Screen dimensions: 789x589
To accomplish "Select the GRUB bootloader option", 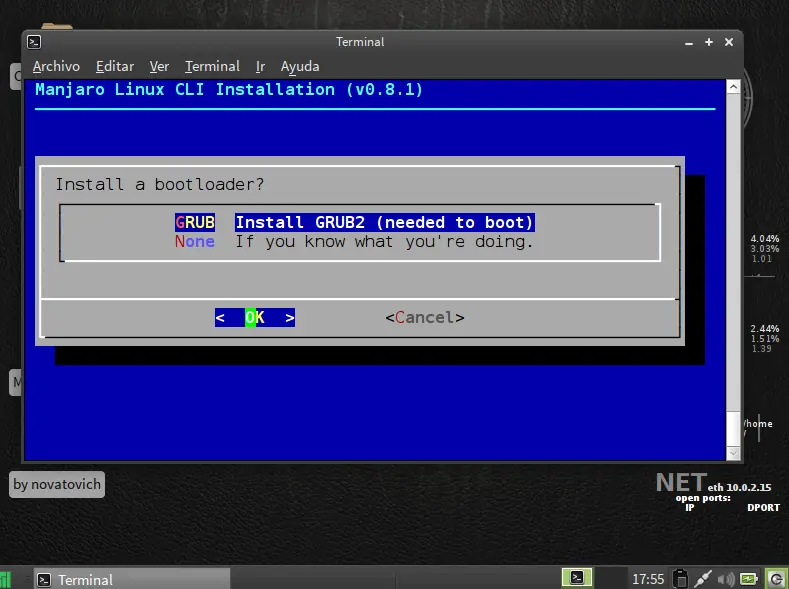I will tap(195, 222).
